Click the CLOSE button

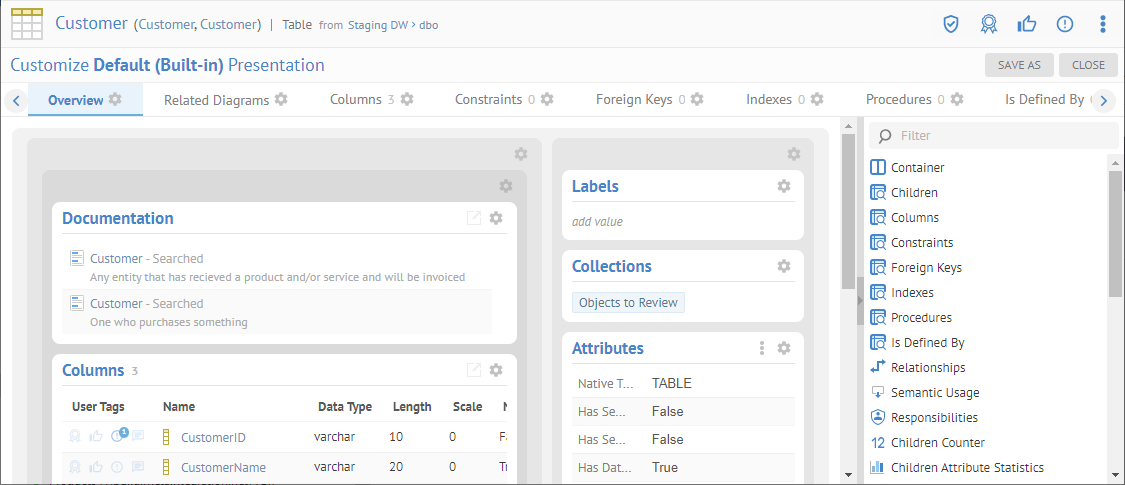(x=1088, y=65)
